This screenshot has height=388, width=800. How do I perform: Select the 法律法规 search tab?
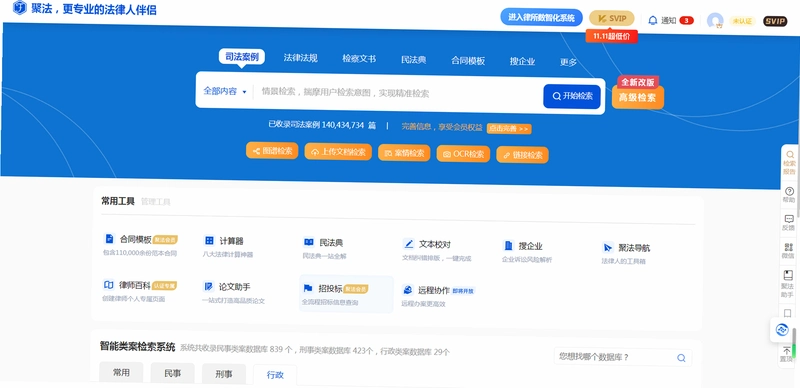click(x=301, y=58)
